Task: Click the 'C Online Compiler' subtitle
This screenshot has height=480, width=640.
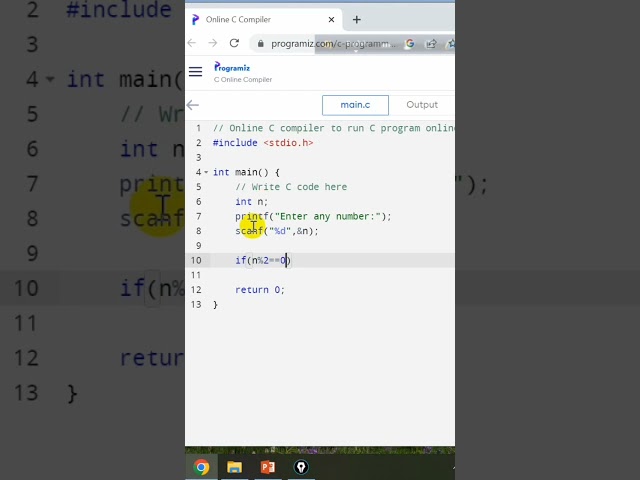Action: (243, 80)
